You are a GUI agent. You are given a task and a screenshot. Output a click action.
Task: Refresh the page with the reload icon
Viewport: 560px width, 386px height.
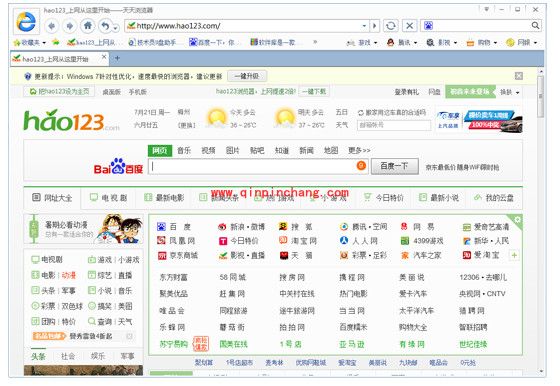click(x=391, y=26)
